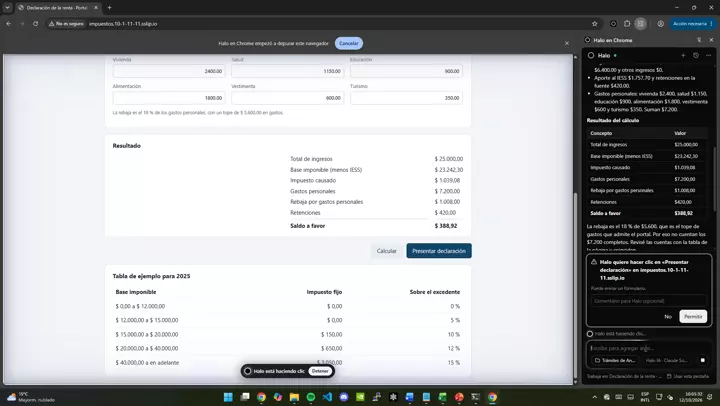Screen dimensions: 720x406
Task: Reload the page with the refresh icon
Action: [x=35, y=23]
